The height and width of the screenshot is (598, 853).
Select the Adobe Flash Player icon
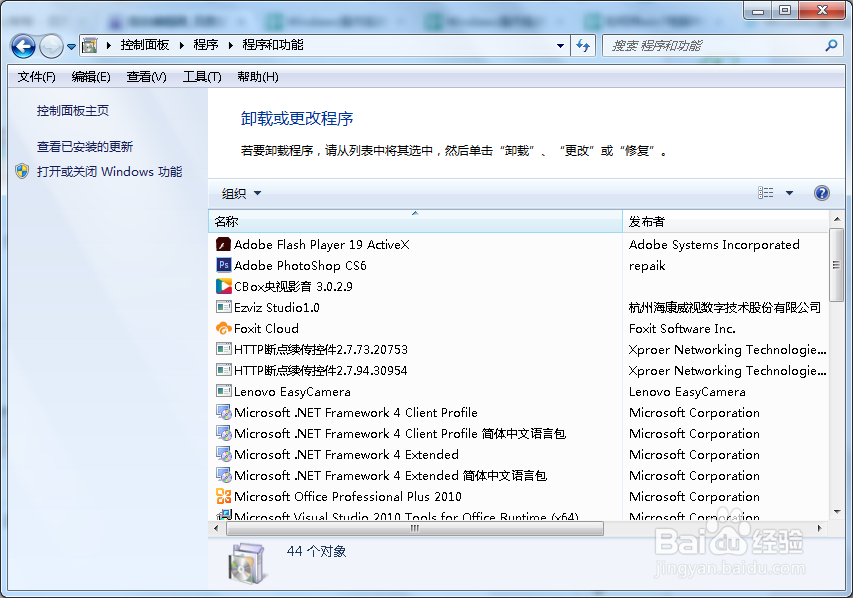pos(224,244)
